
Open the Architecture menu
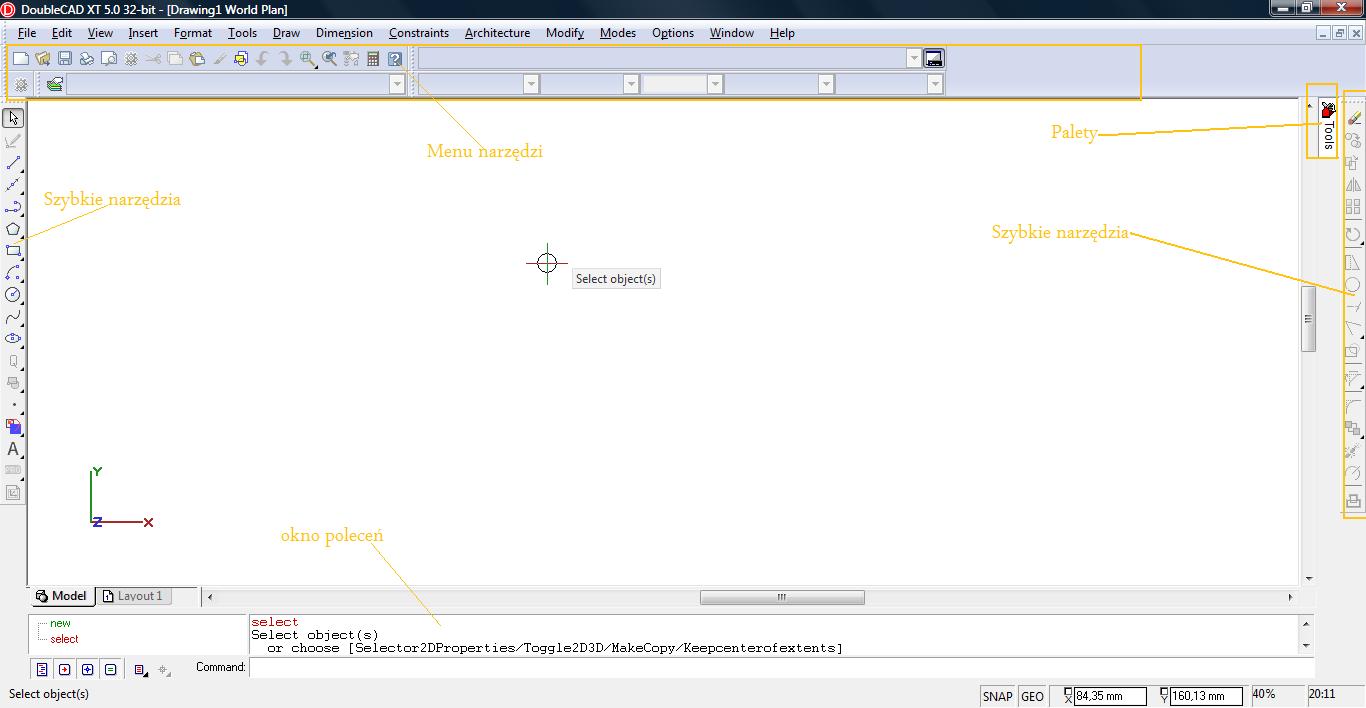click(x=497, y=33)
